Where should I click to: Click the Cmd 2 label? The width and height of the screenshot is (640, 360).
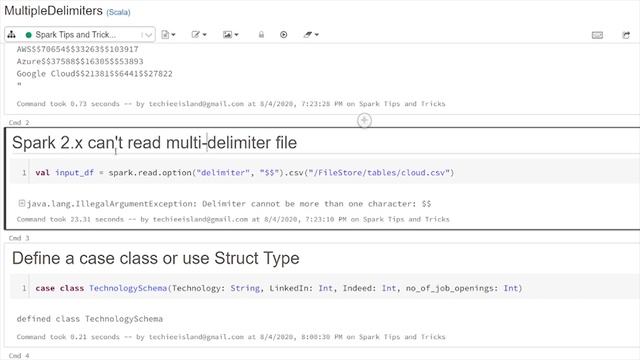coord(19,122)
